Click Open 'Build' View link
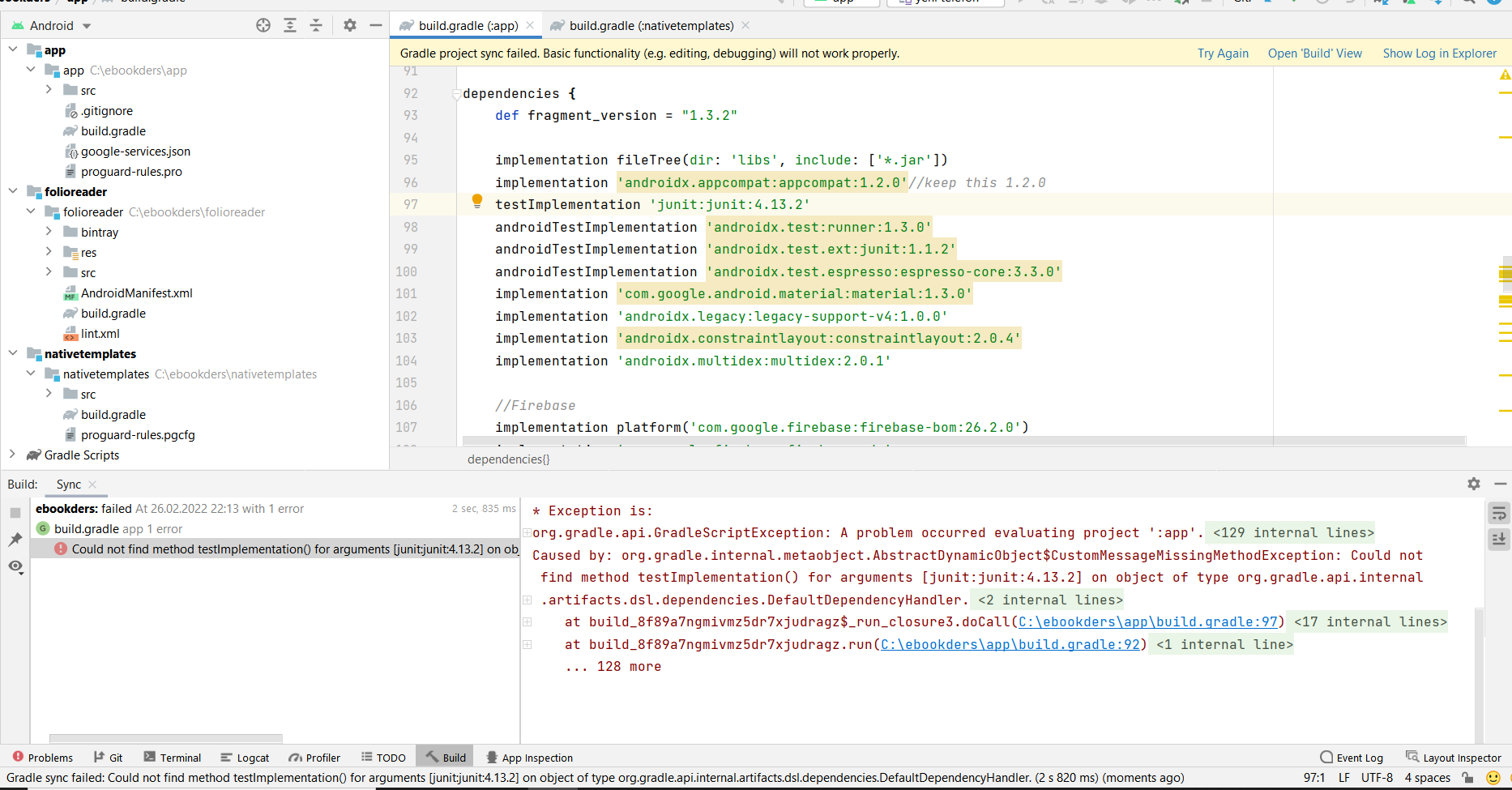 [x=1314, y=53]
